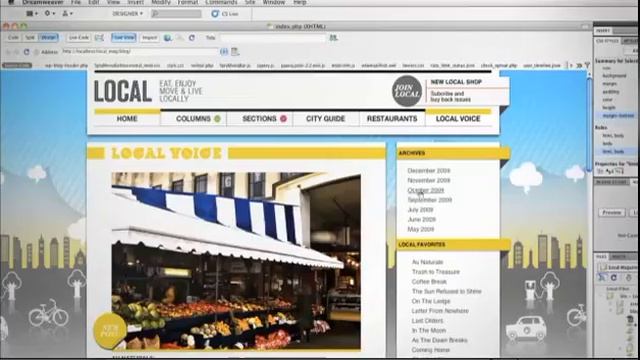Click Subscribe and buy back issues link

(x=451, y=96)
